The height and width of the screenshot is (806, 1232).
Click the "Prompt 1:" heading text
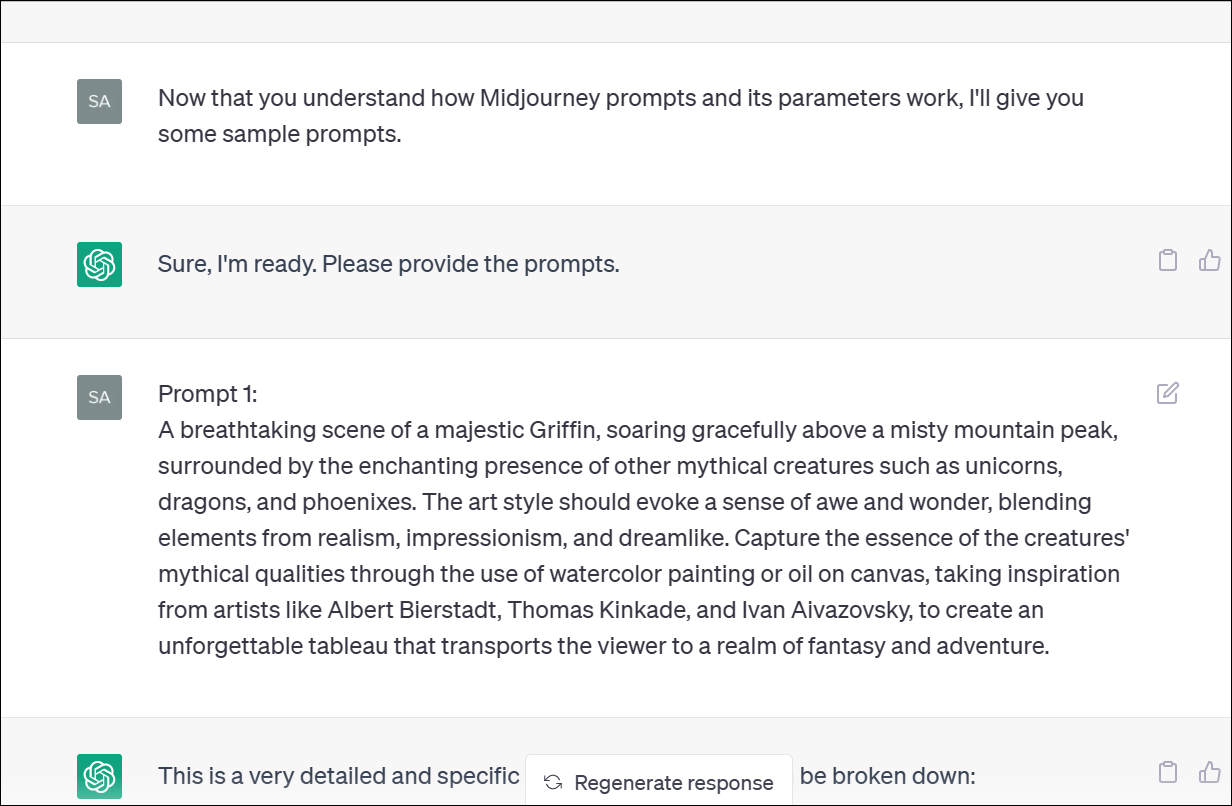coord(208,394)
